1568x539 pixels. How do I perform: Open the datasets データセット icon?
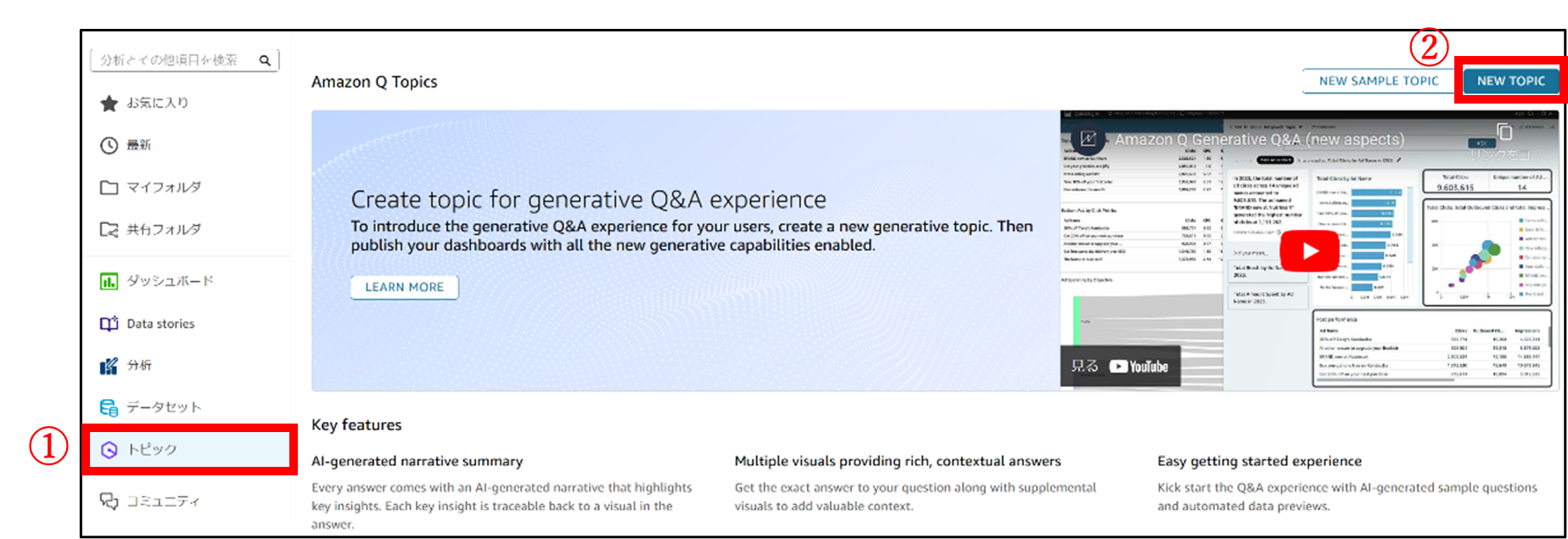click(x=109, y=407)
